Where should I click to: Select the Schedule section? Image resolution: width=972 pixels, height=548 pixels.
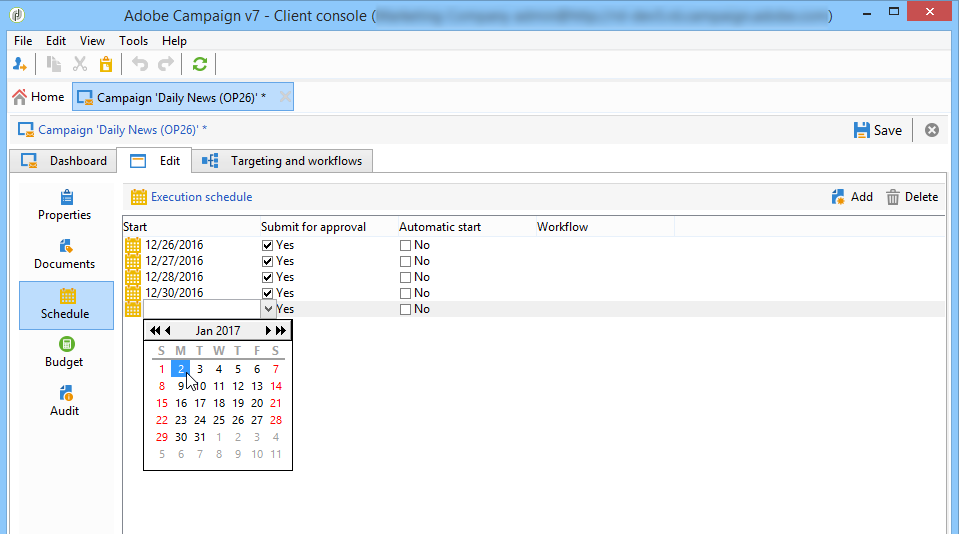pyautogui.click(x=66, y=305)
